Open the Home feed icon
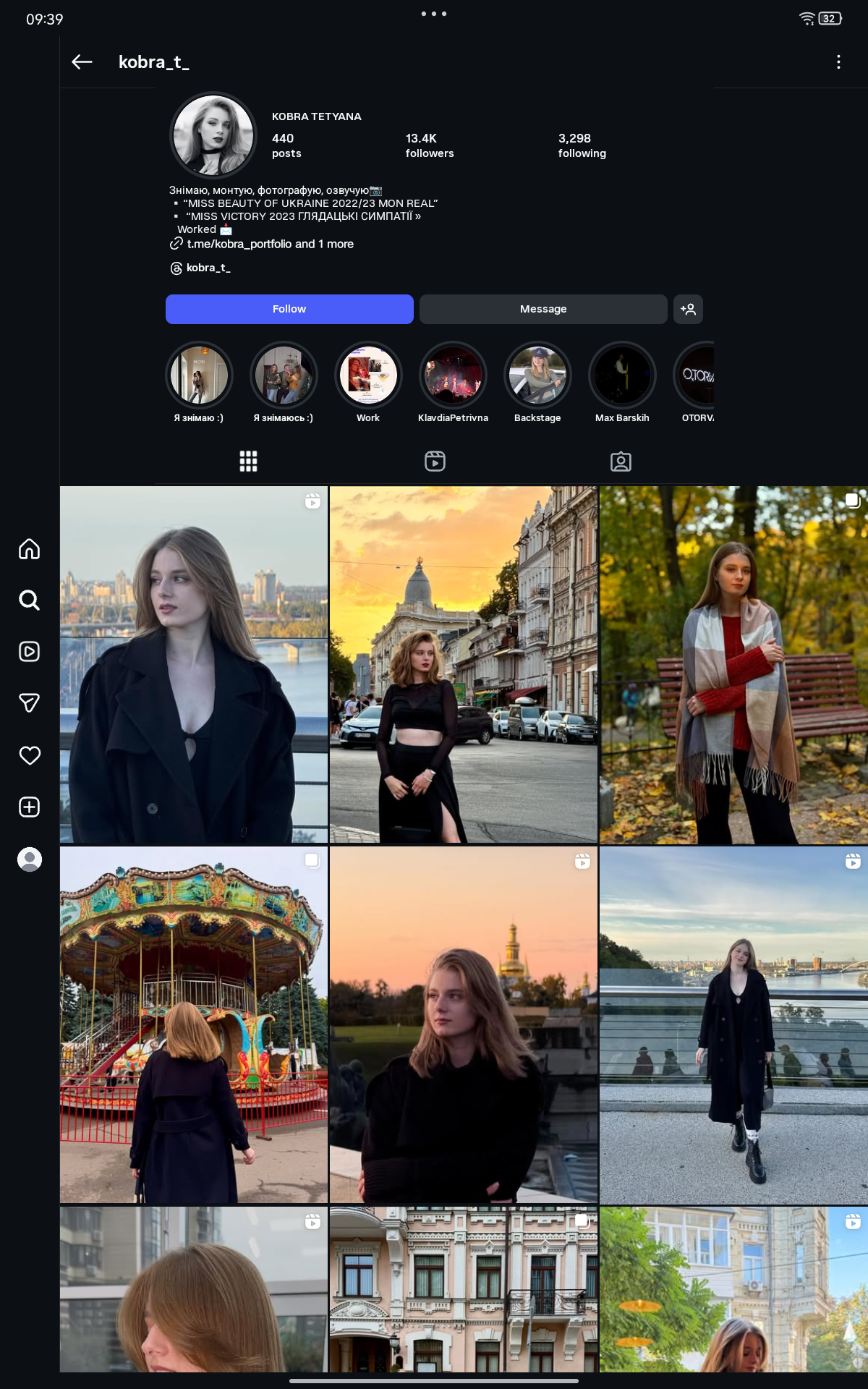This screenshot has height=1389, width=868. [x=29, y=549]
